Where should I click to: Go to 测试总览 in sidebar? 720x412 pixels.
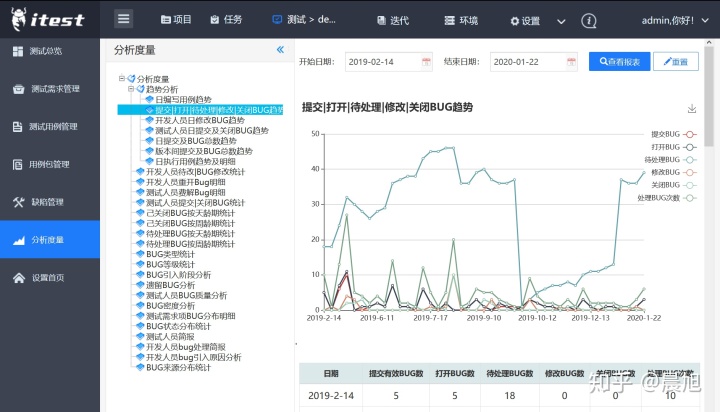[50, 51]
